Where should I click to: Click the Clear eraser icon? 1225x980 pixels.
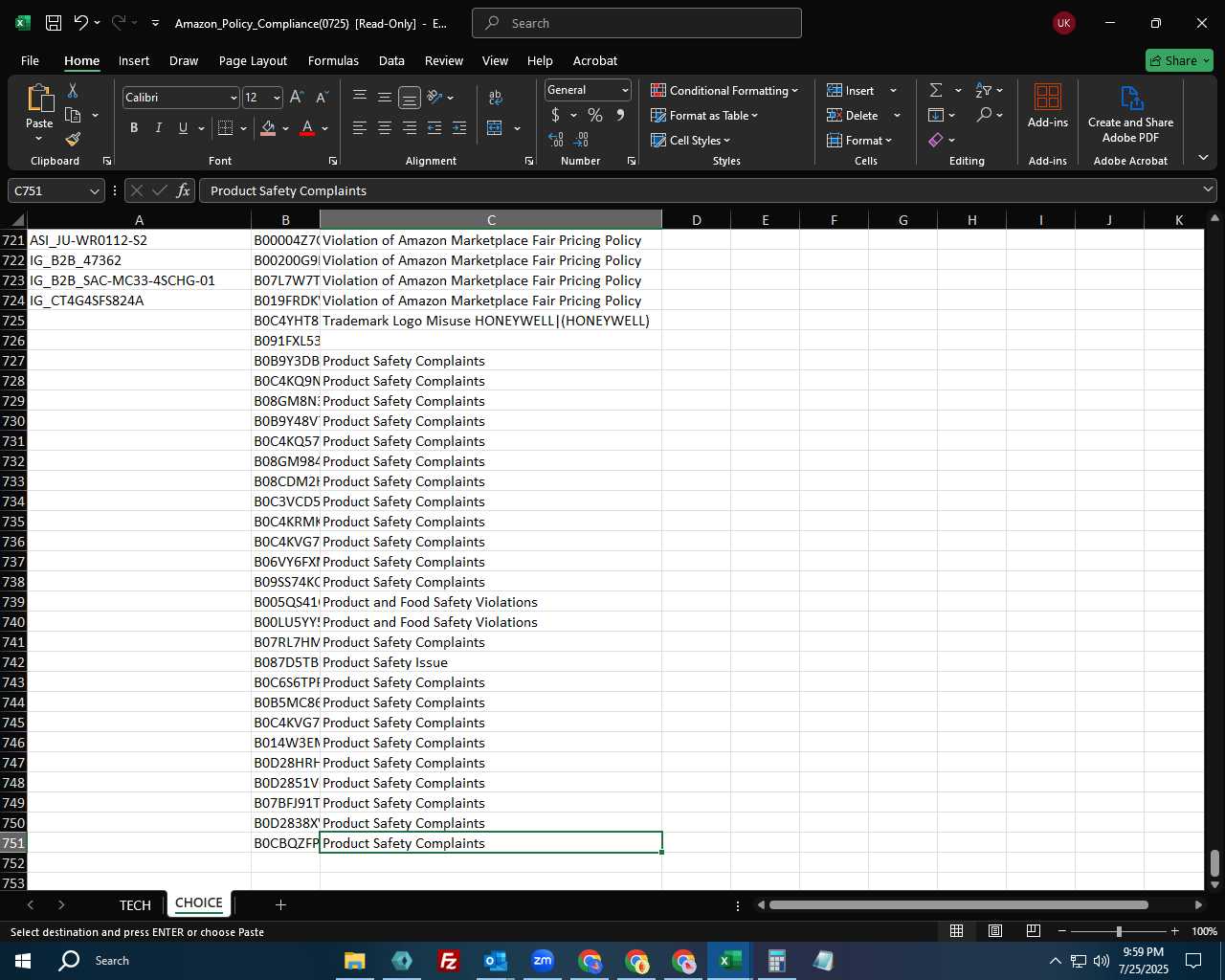tap(936, 140)
